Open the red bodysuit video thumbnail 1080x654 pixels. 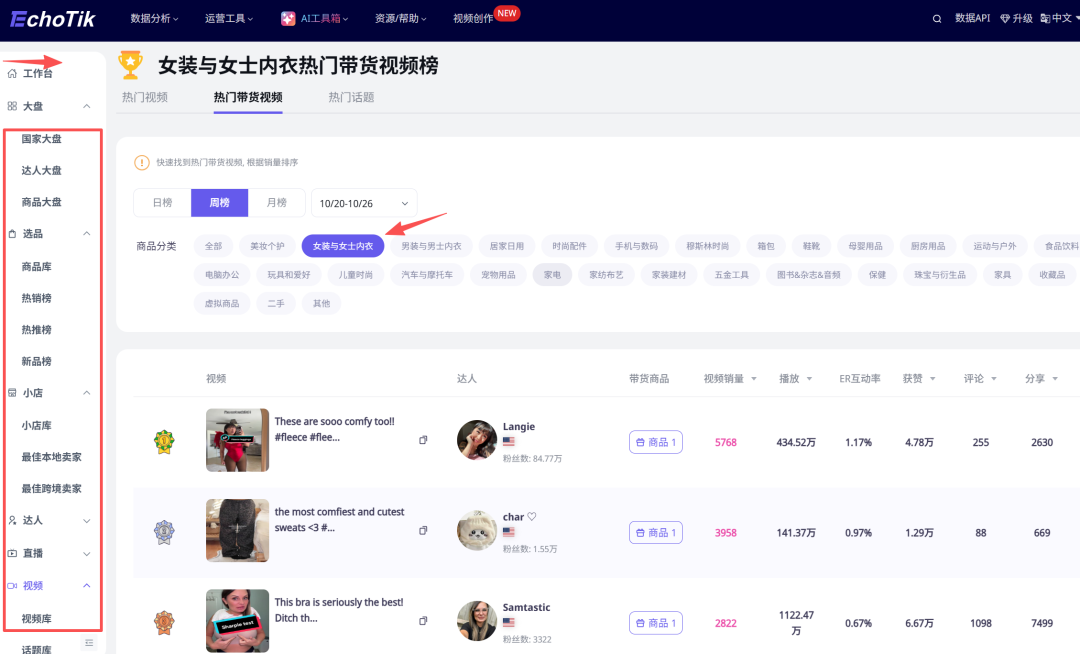[x=237, y=440]
